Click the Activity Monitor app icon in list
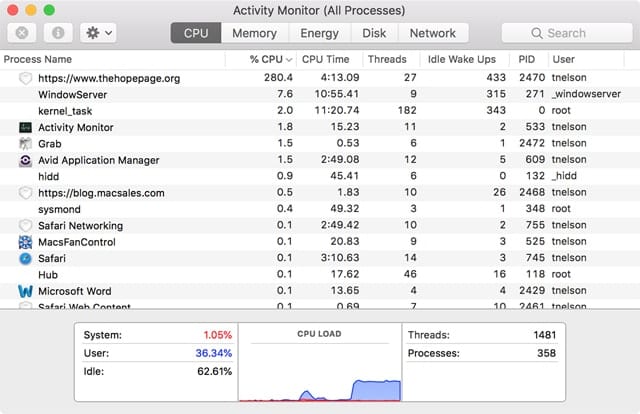The width and height of the screenshot is (640, 414). point(25,128)
